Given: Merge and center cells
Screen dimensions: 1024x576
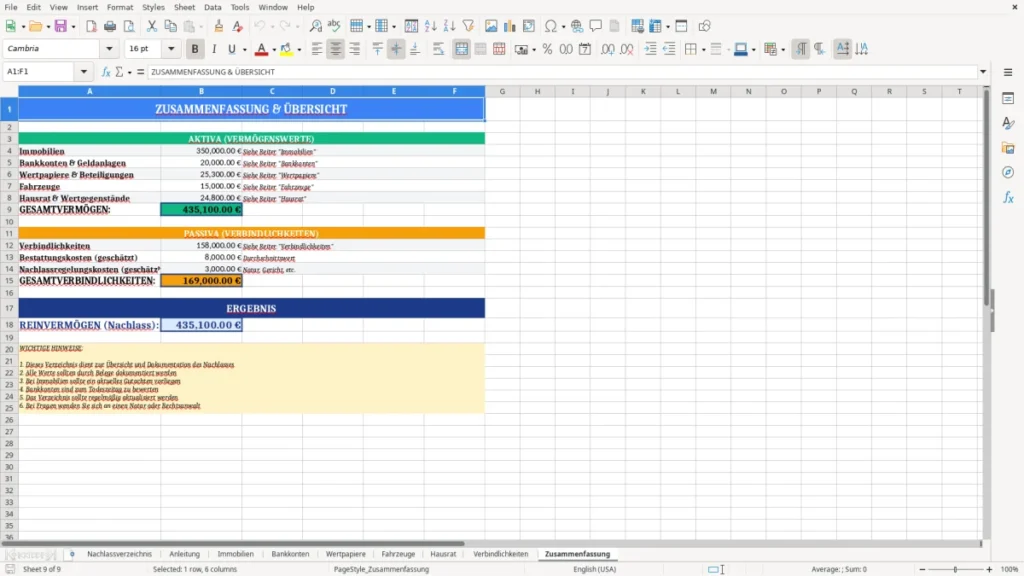Looking at the screenshot, I should click(462, 49).
